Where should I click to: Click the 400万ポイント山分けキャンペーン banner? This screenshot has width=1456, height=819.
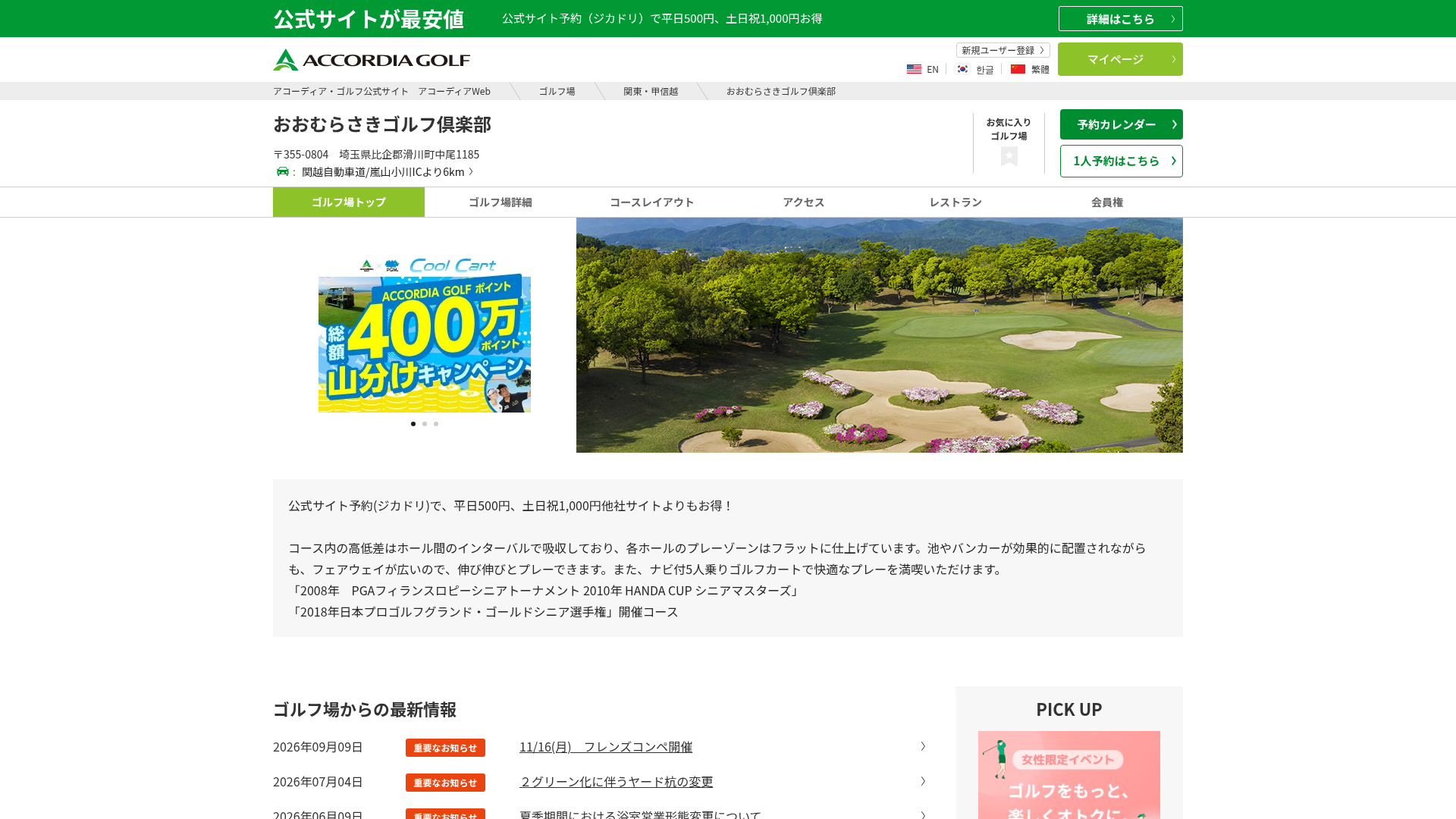click(425, 335)
